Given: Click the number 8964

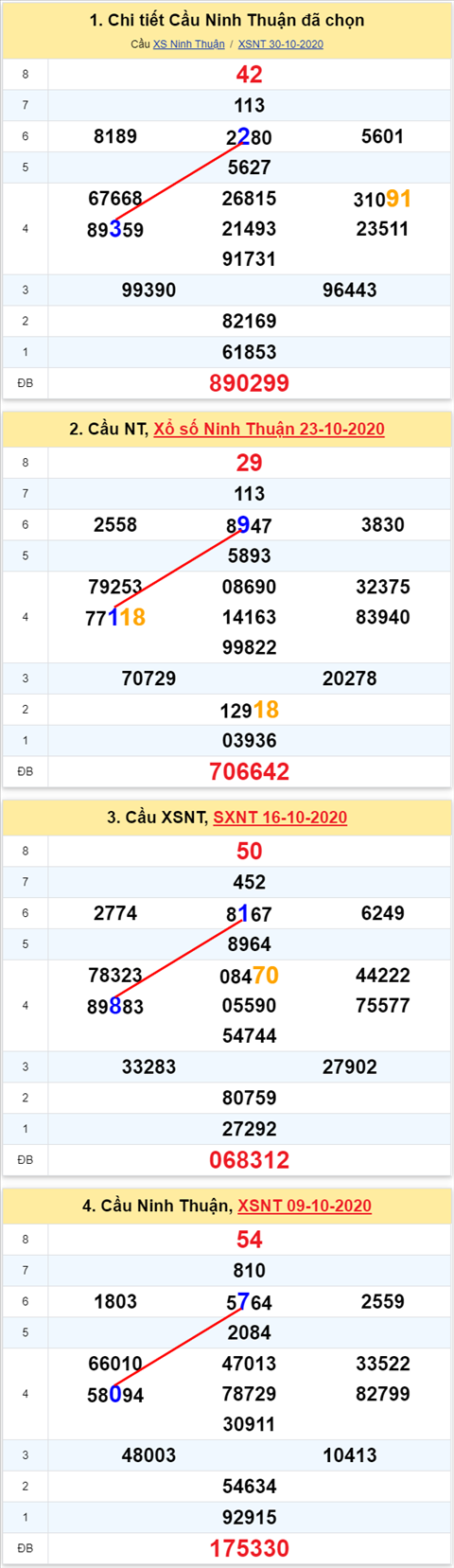Looking at the screenshot, I should click(x=250, y=943).
